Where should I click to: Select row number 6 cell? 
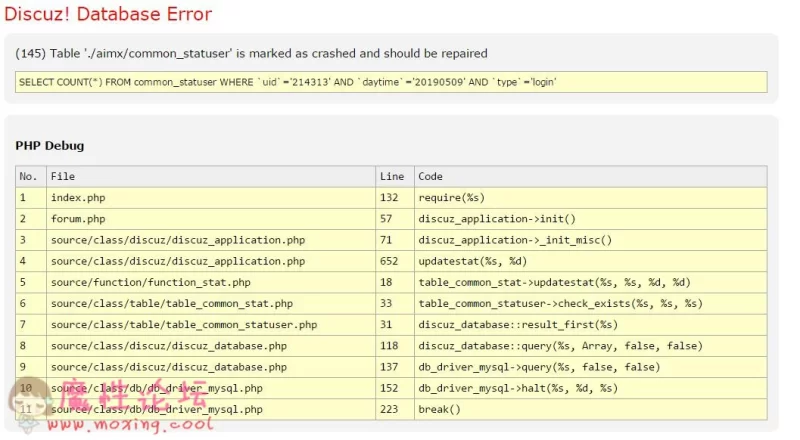coord(31,303)
